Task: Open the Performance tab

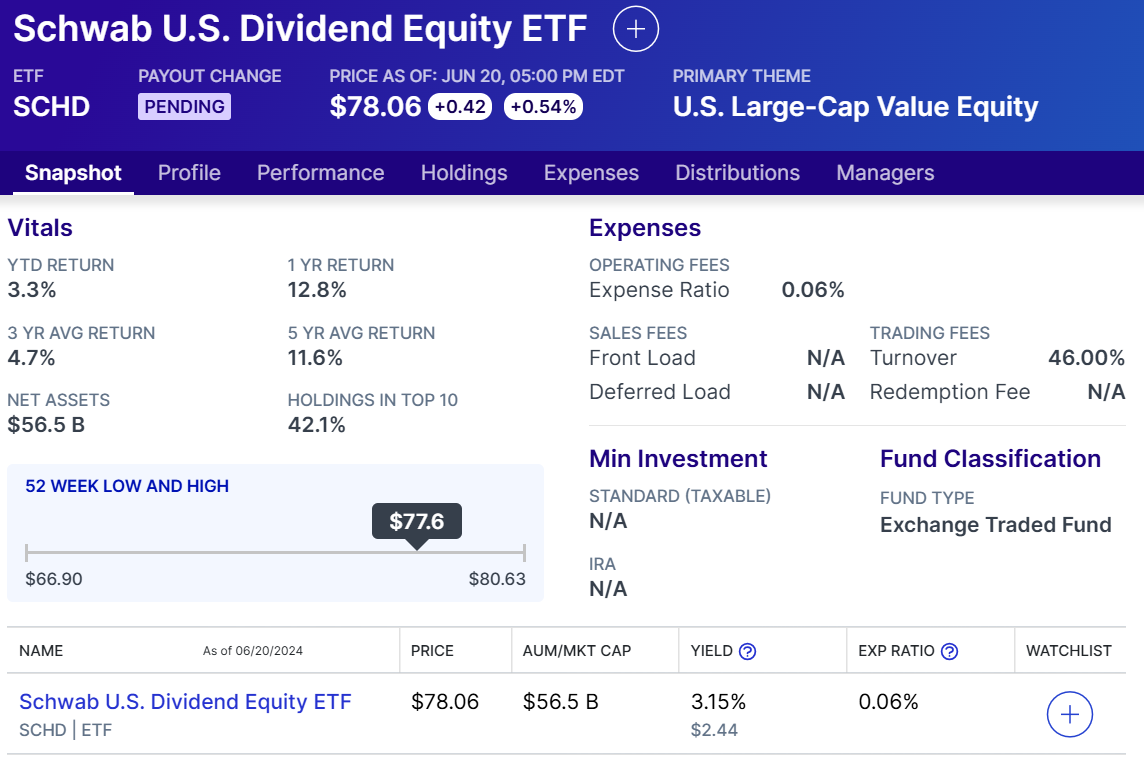Action: tap(320, 173)
